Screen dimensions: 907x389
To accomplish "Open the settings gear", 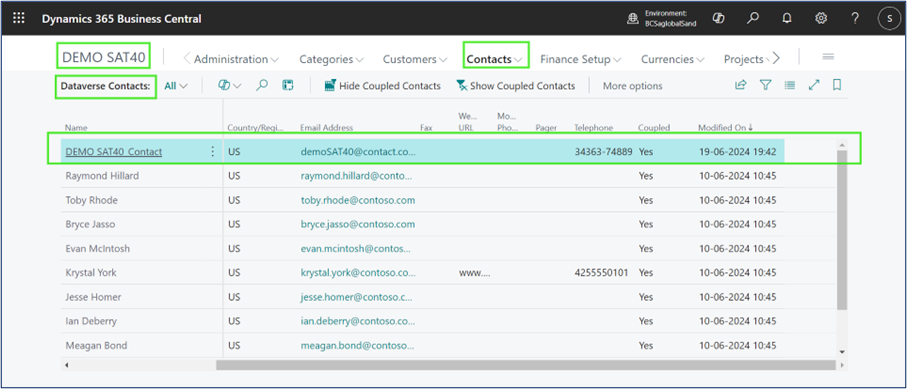I will click(821, 19).
